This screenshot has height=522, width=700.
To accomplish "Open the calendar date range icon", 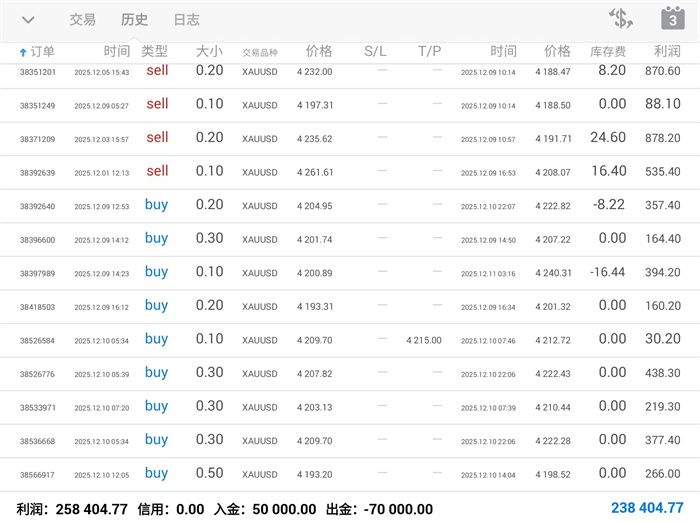I will 673,18.
